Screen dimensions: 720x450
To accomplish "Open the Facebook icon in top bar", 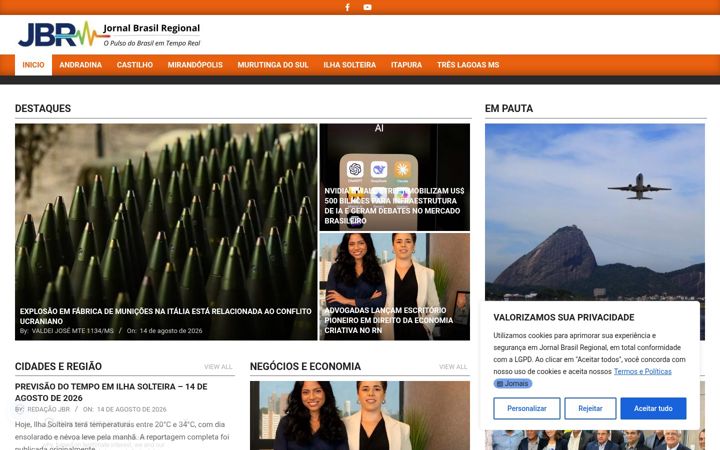I will [x=348, y=7].
